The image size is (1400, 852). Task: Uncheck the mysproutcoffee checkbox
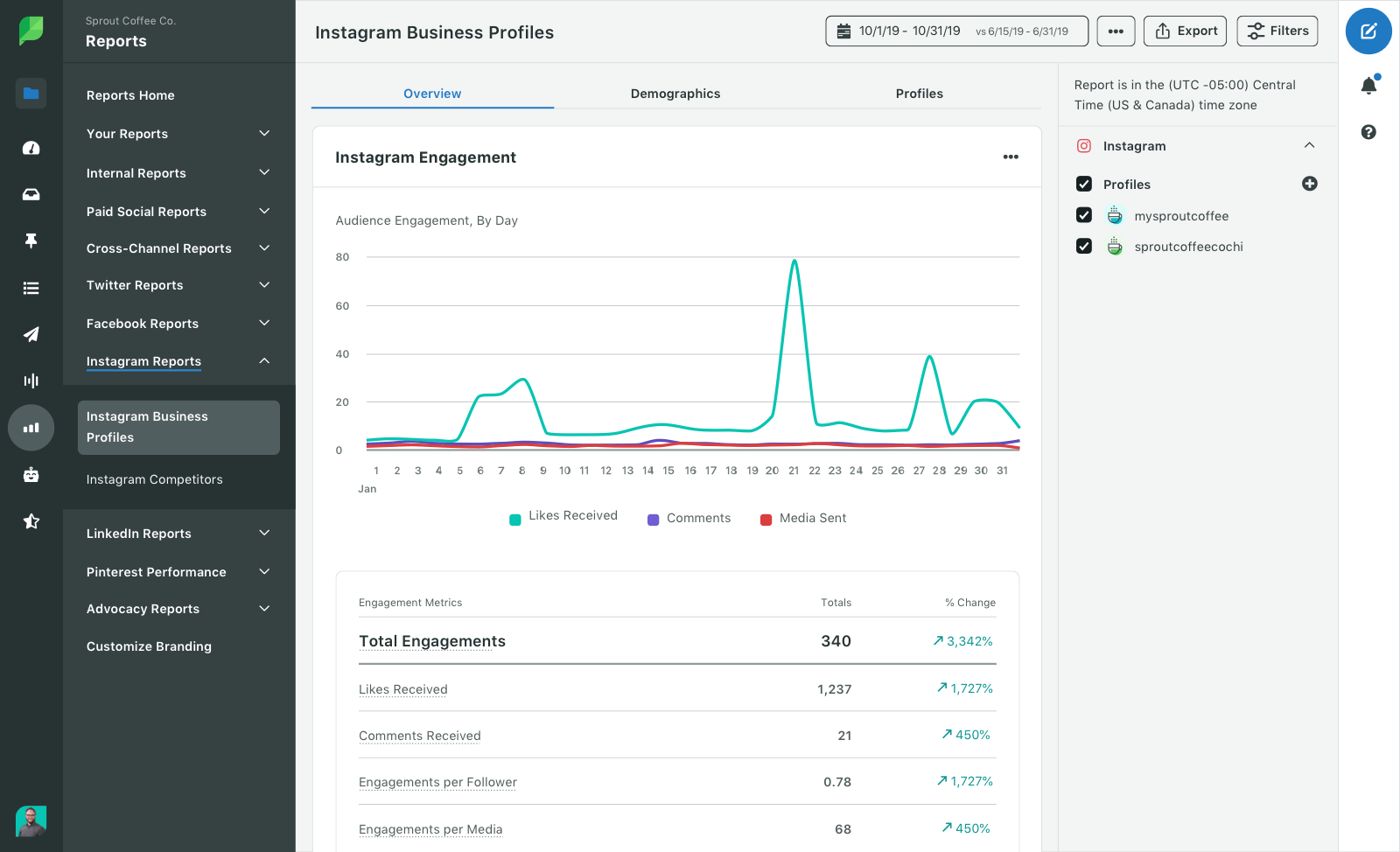[1084, 215]
